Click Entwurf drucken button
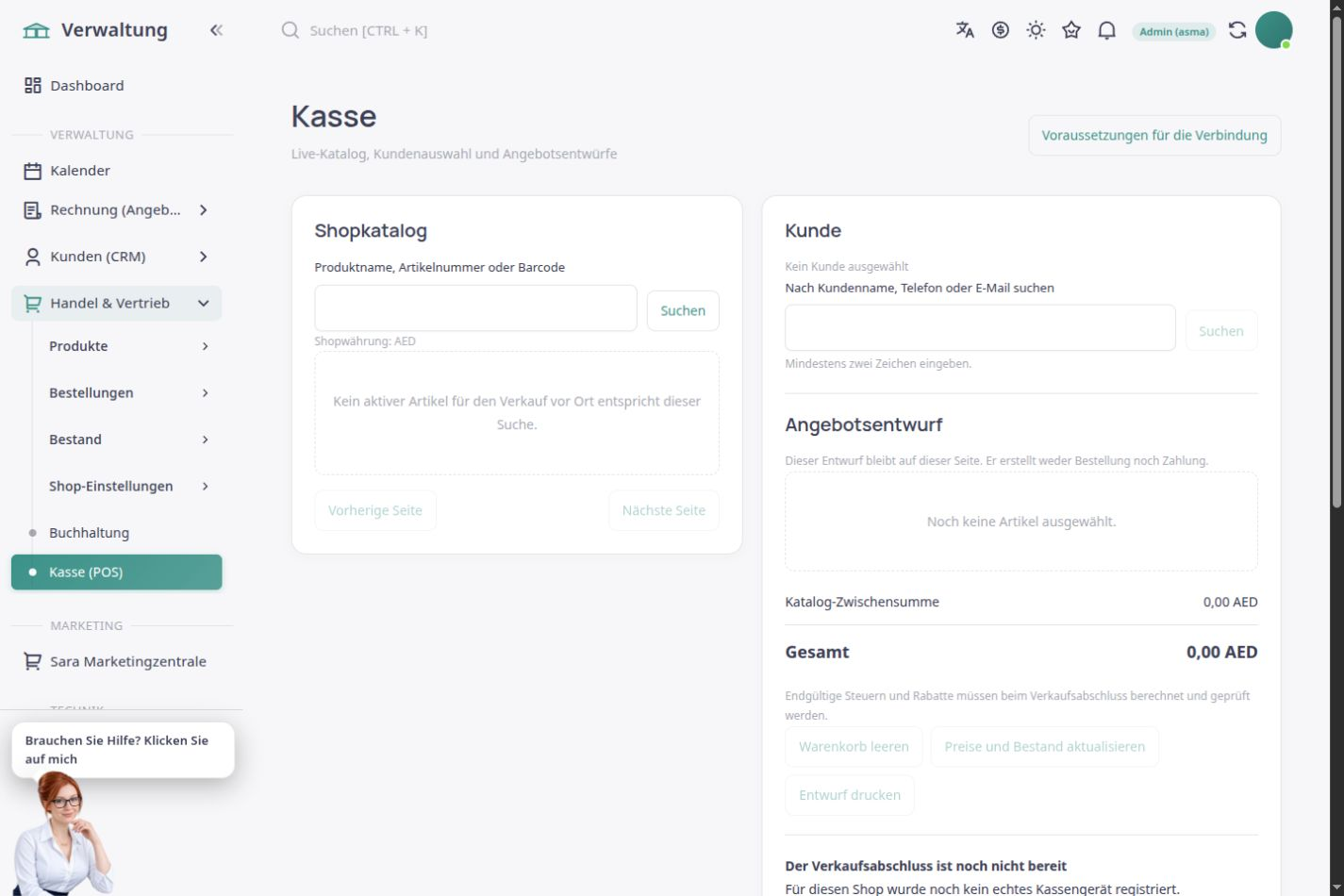The image size is (1344, 896). (850, 795)
